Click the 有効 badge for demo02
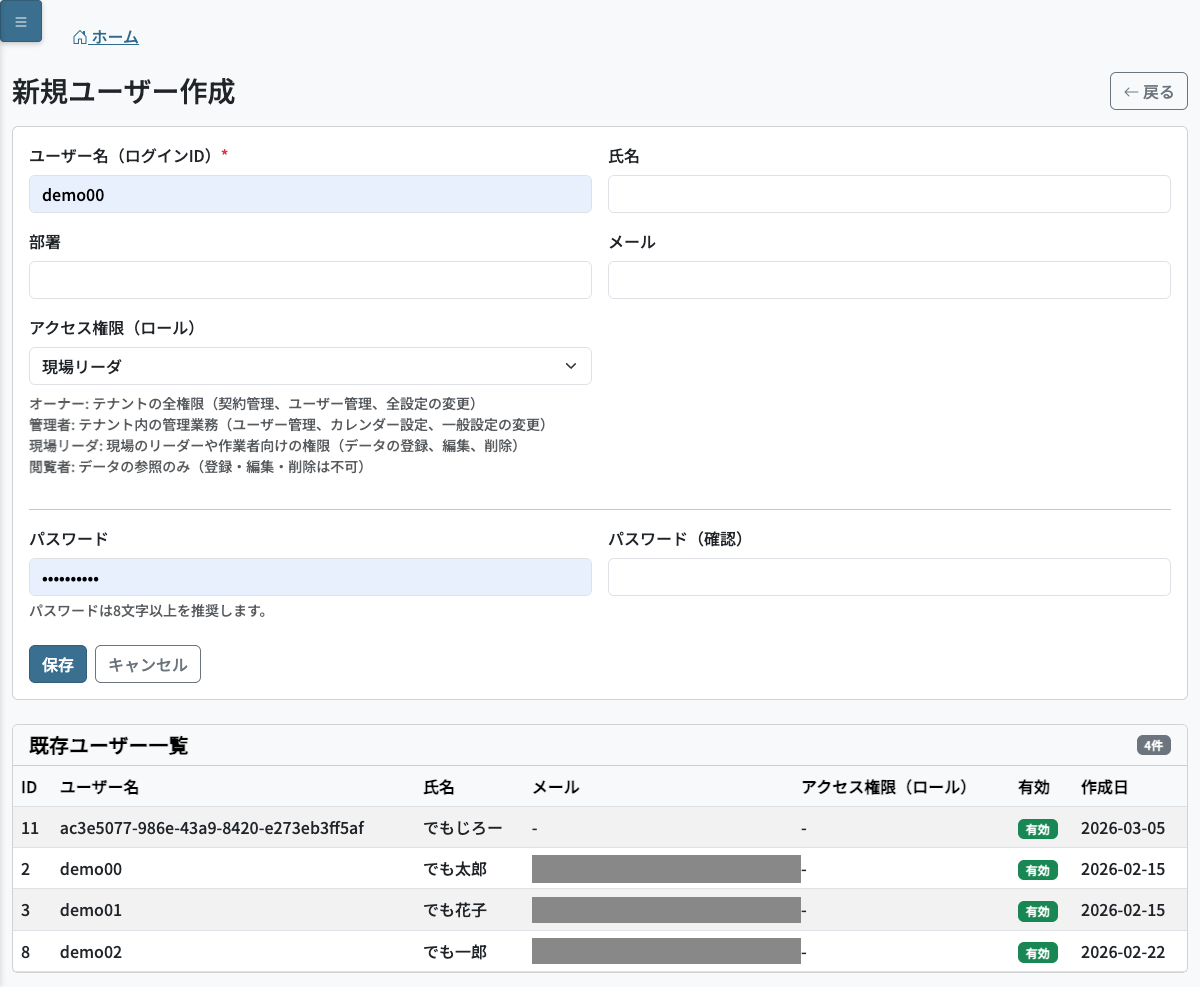1200x987 pixels. 1038,952
